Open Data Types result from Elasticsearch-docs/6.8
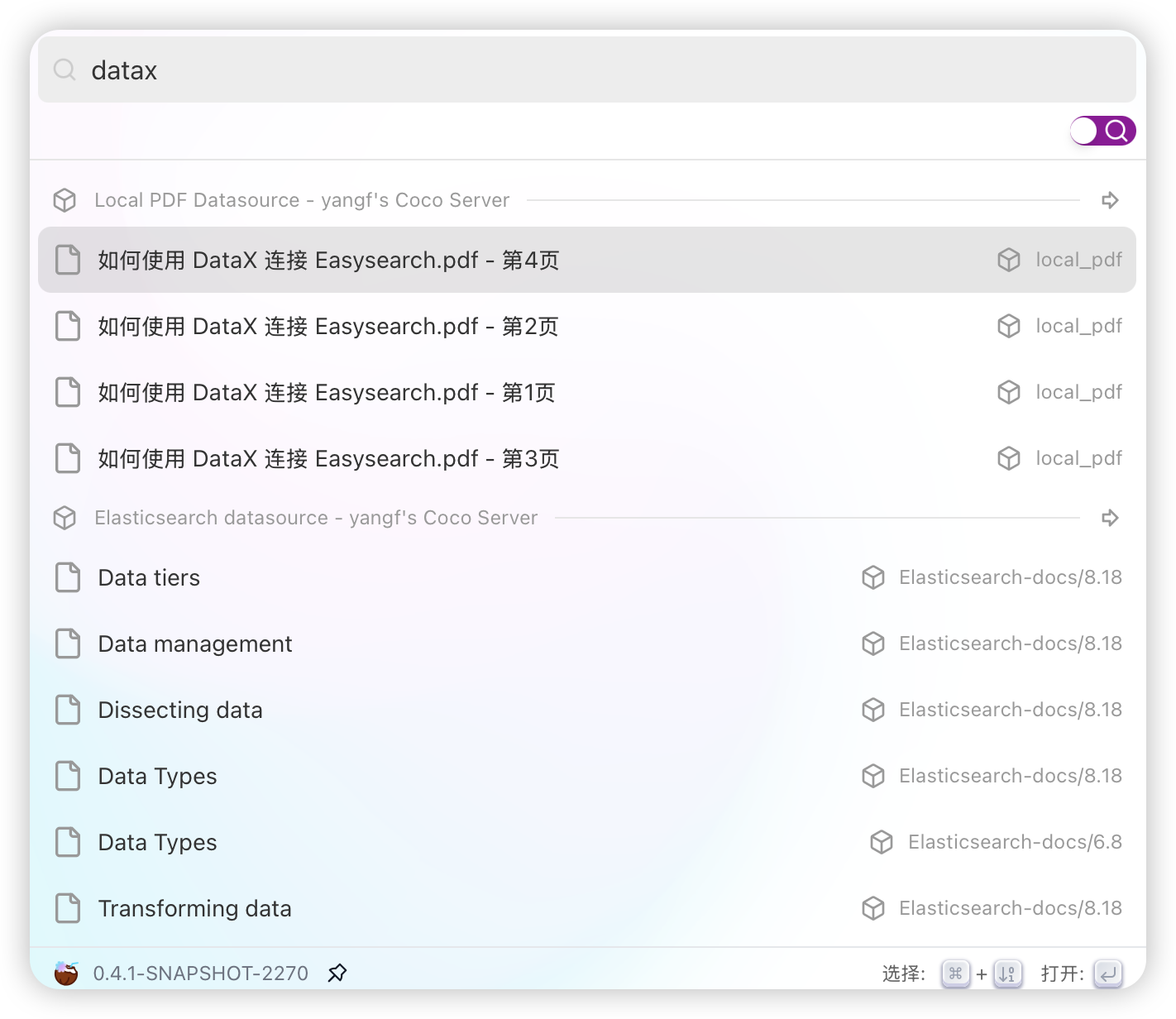Screen dimensions: 1176x1019 pyautogui.click(x=587, y=842)
